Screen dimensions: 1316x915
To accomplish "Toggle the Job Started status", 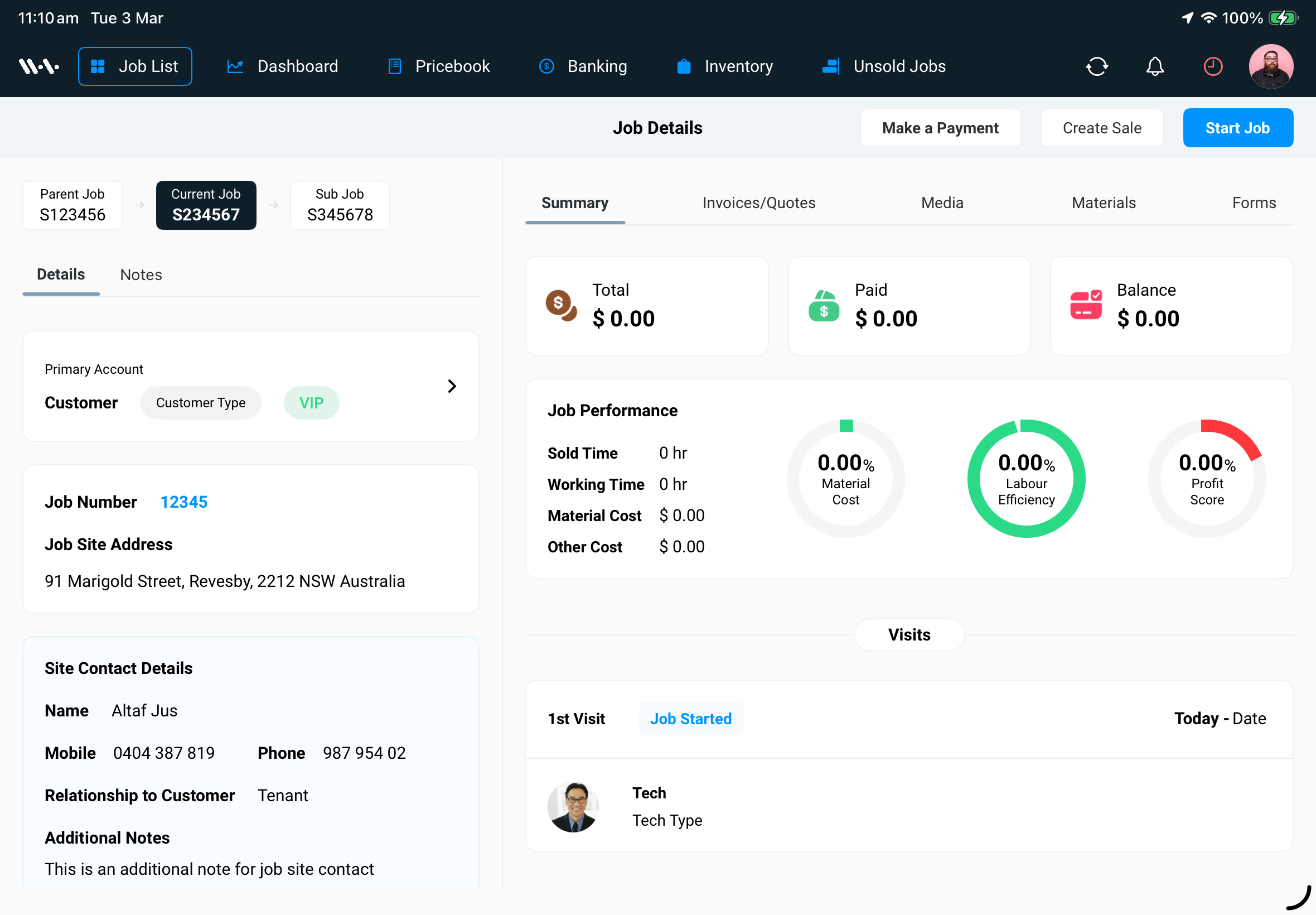I will [x=690, y=719].
